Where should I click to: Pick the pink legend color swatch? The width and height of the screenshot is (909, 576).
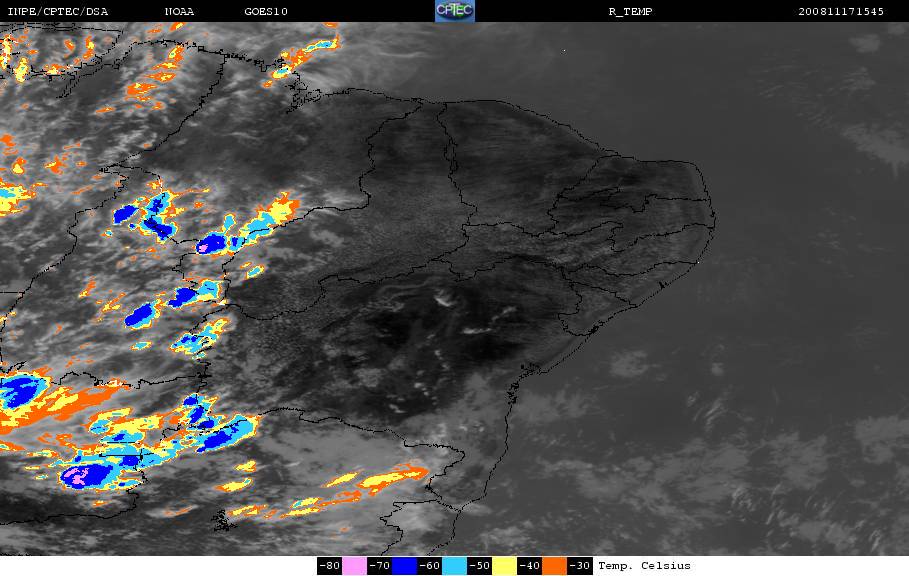(354, 566)
